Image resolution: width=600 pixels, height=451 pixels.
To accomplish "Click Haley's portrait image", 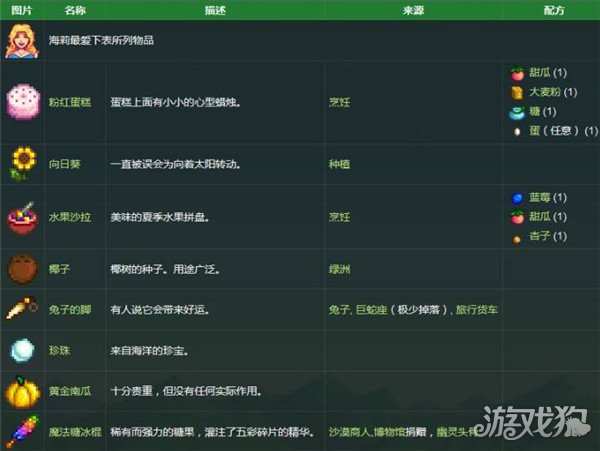I will (x=22, y=41).
